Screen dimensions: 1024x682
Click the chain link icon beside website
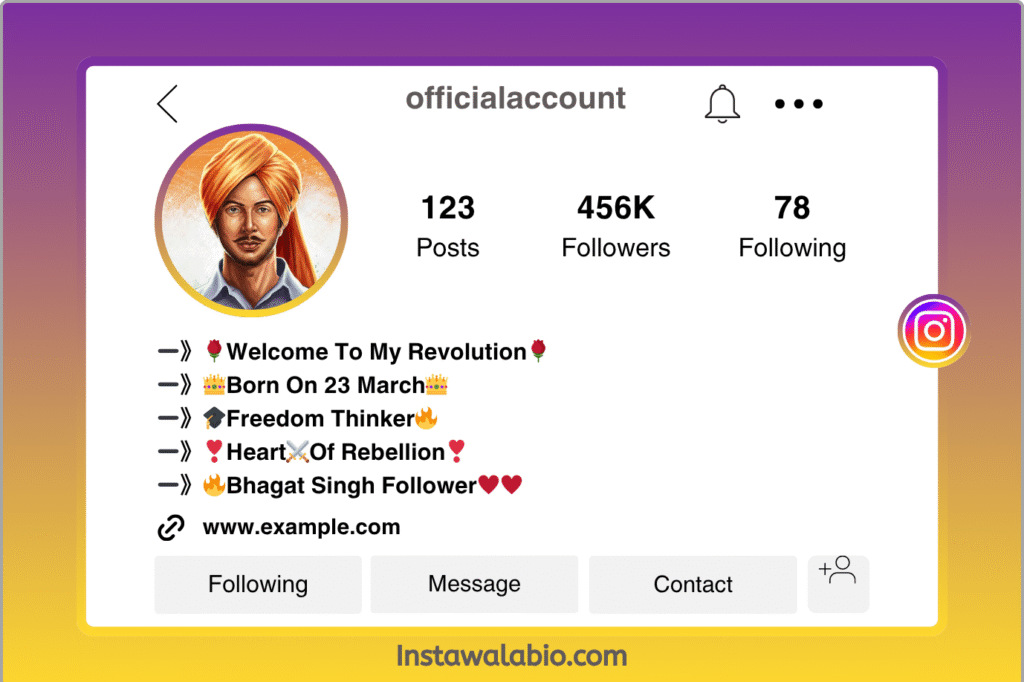pos(171,527)
